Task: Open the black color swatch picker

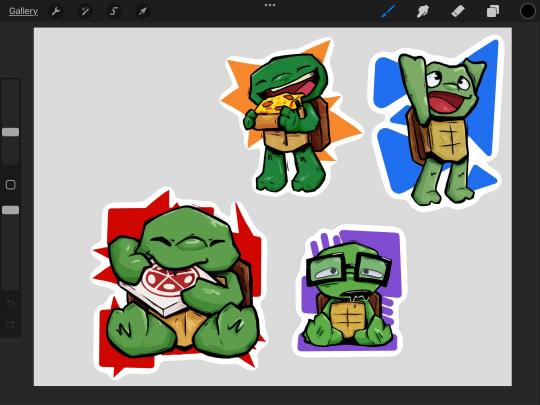Action: 528,11
